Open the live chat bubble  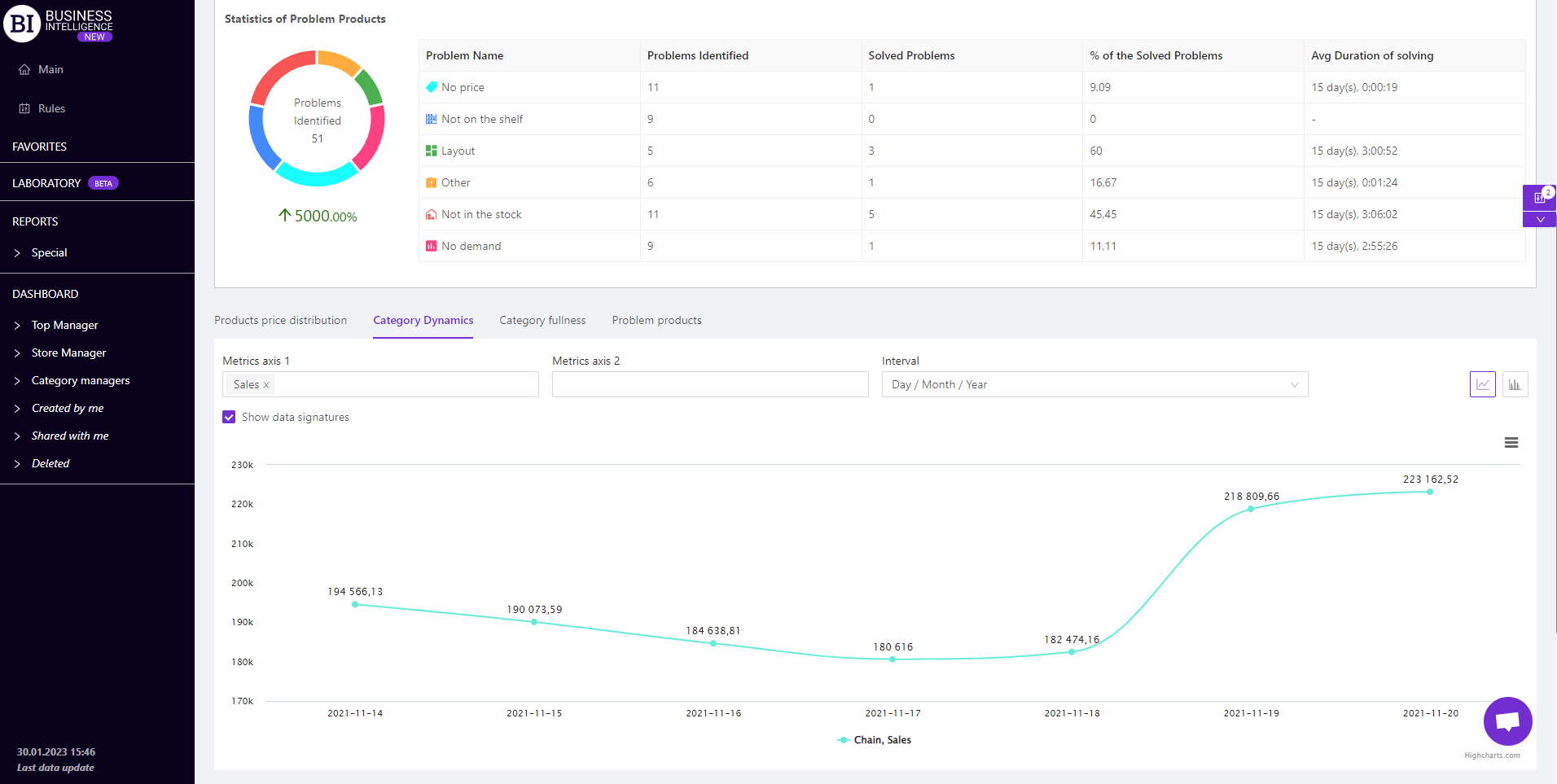[1507, 721]
